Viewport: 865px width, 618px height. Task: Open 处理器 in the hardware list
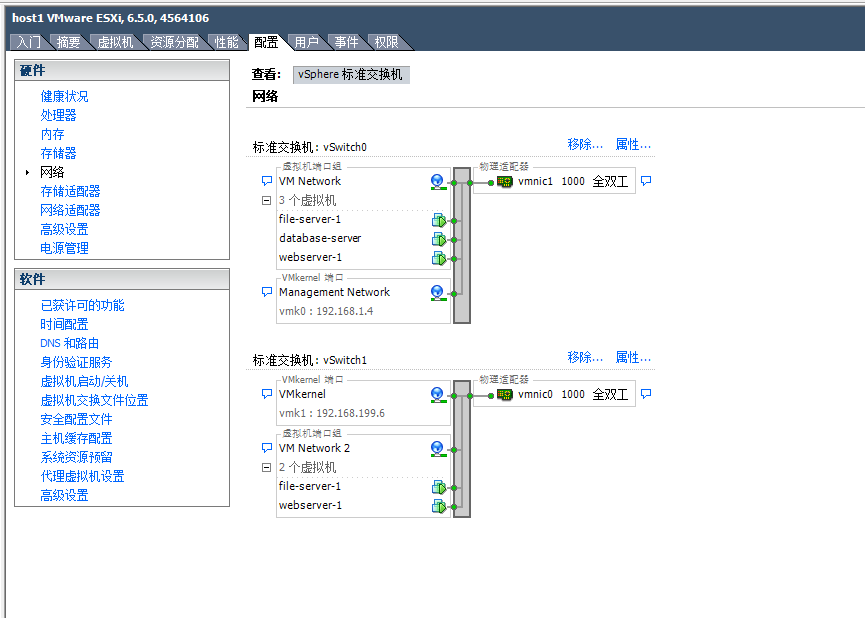click(58, 115)
